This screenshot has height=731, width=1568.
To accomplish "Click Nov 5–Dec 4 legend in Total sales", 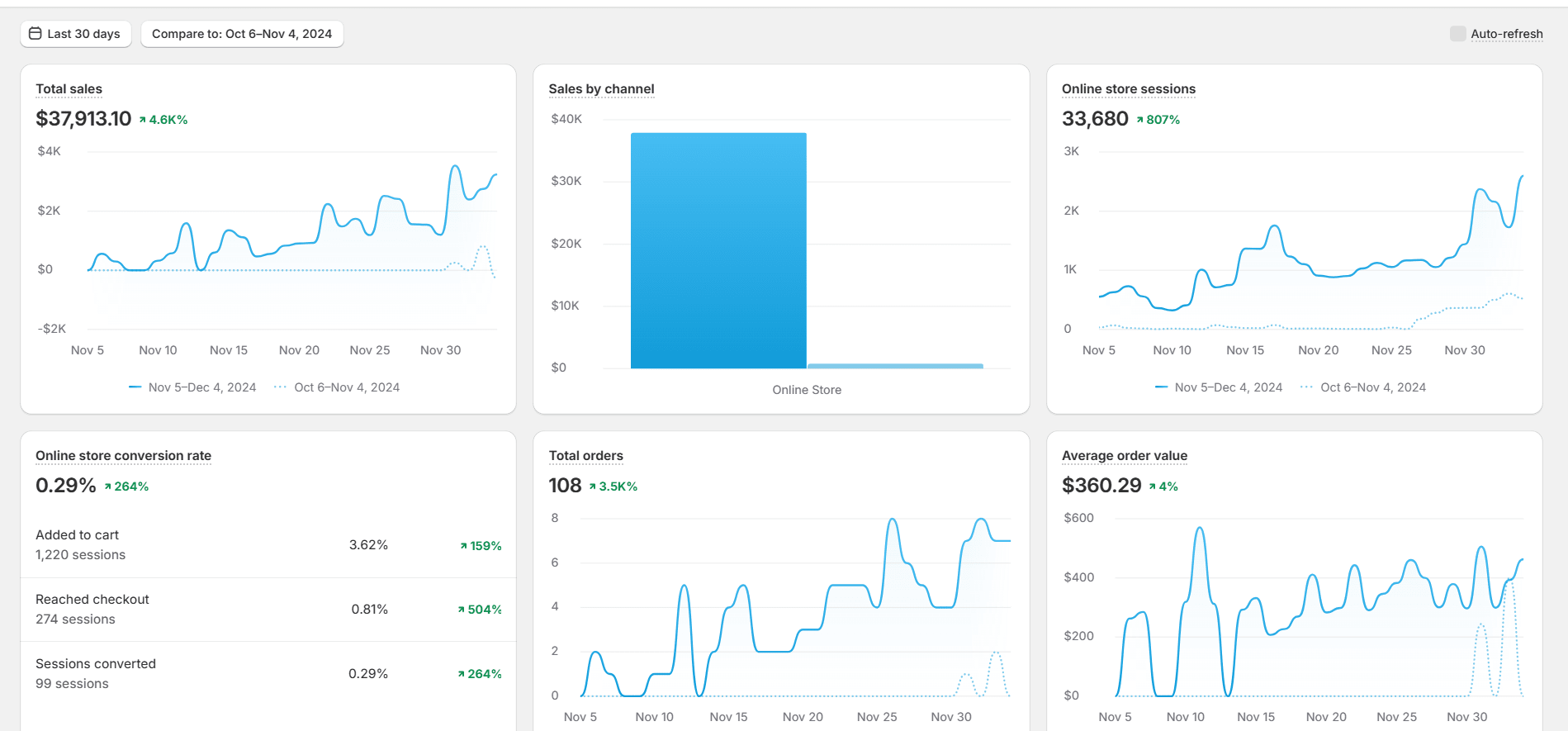I will tap(193, 387).
